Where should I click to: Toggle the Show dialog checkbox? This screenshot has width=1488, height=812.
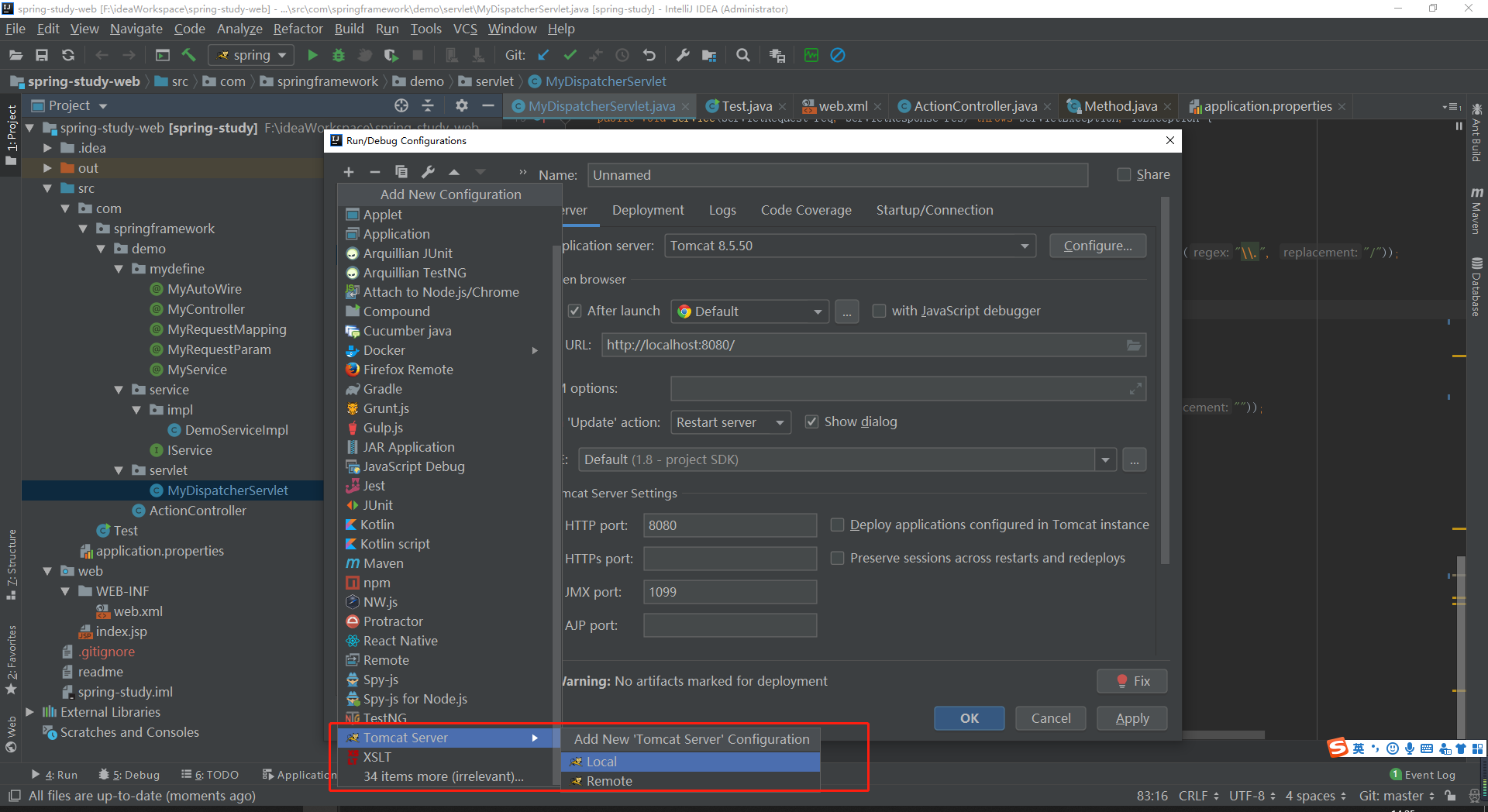pos(811,421)
